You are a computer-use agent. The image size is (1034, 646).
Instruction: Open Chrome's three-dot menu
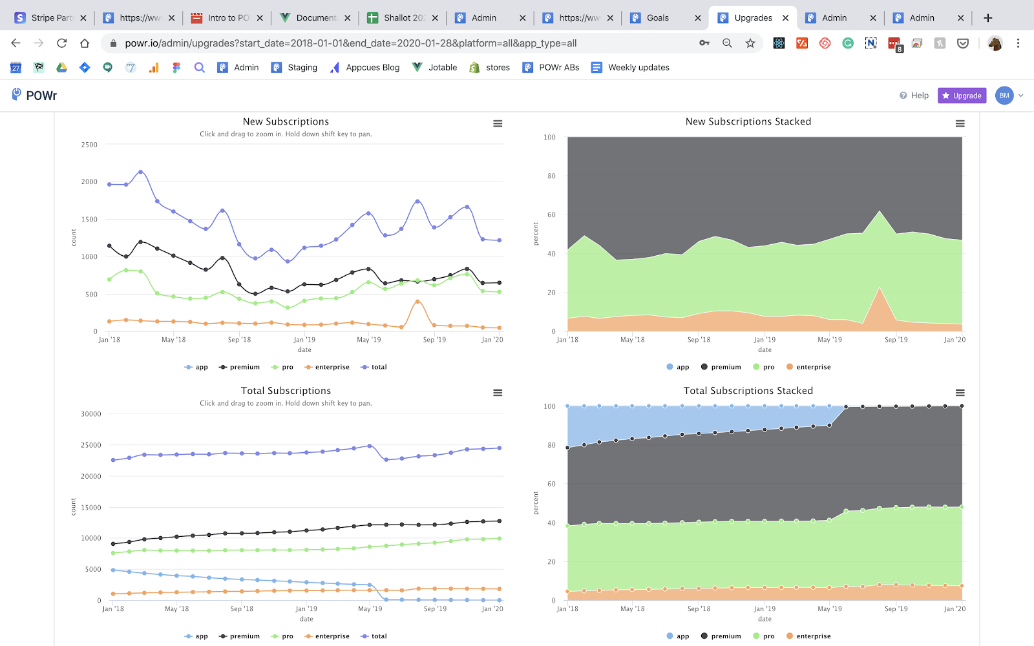click(x=1019, y=43)
